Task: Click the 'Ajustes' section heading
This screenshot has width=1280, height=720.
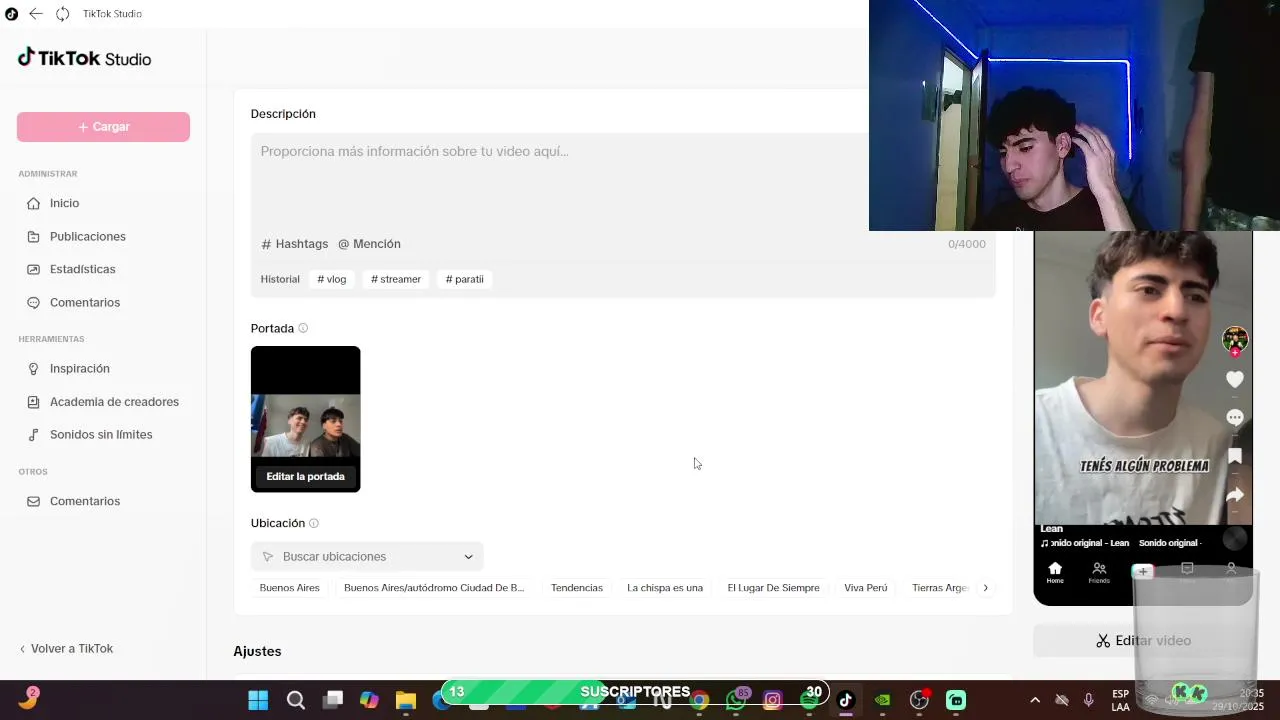Action: pos(257,651)
